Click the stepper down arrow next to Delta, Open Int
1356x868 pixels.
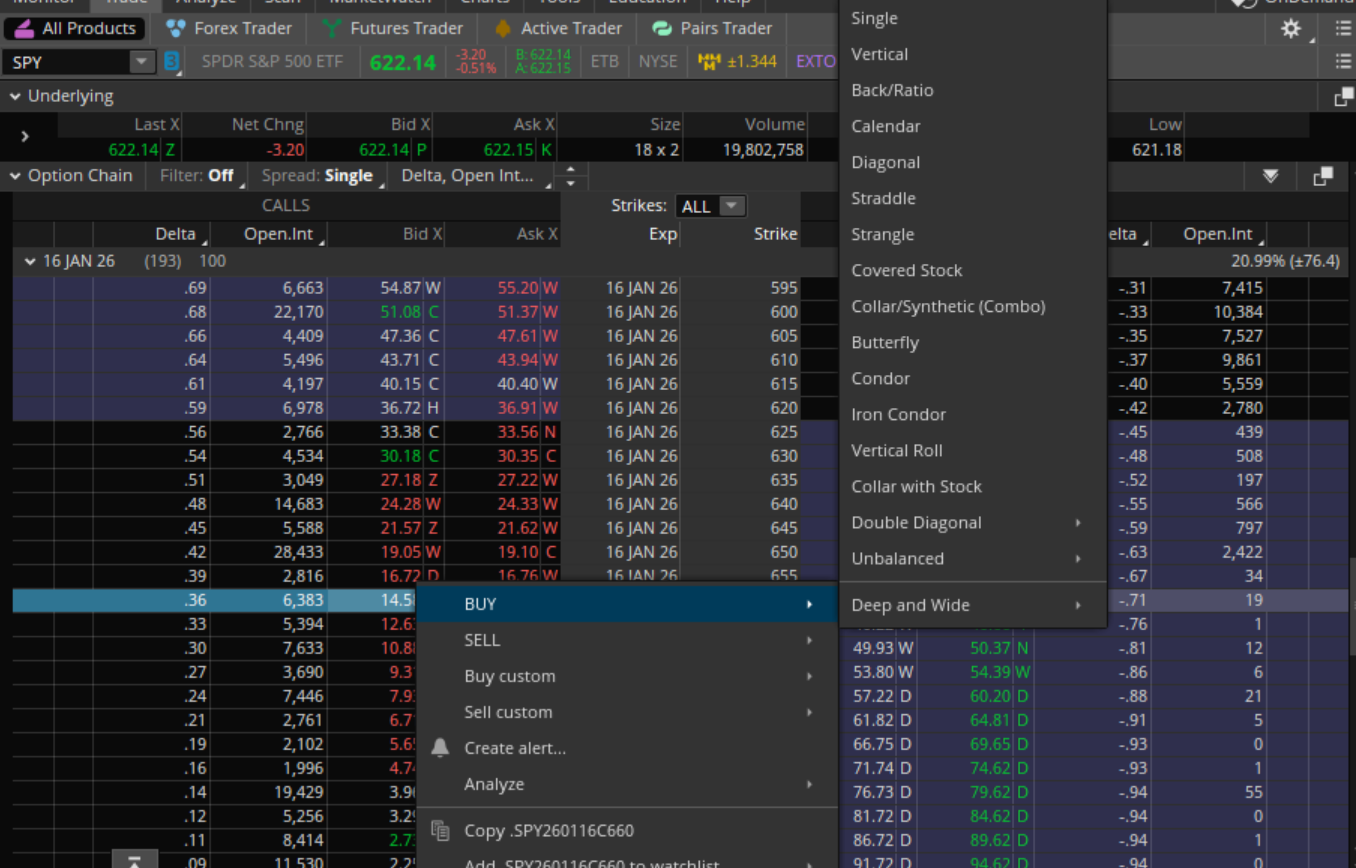click(571, 183)
